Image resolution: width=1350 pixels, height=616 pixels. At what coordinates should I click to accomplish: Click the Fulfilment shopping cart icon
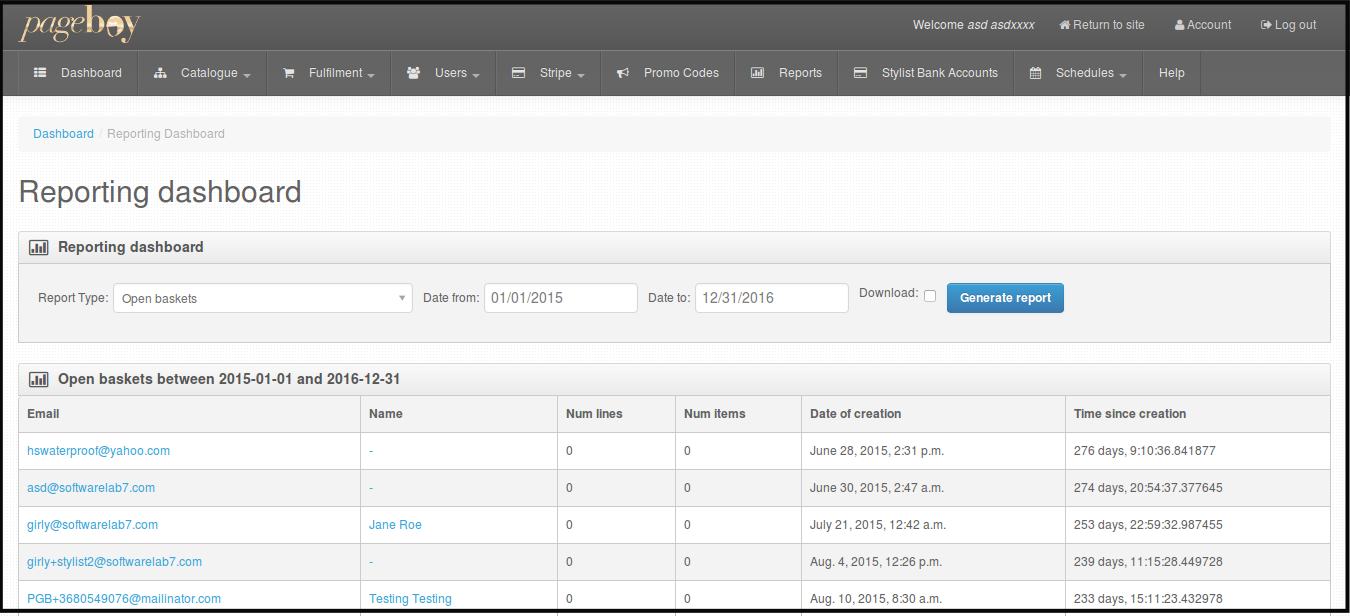pyautogui.click(x=289, y=73)
